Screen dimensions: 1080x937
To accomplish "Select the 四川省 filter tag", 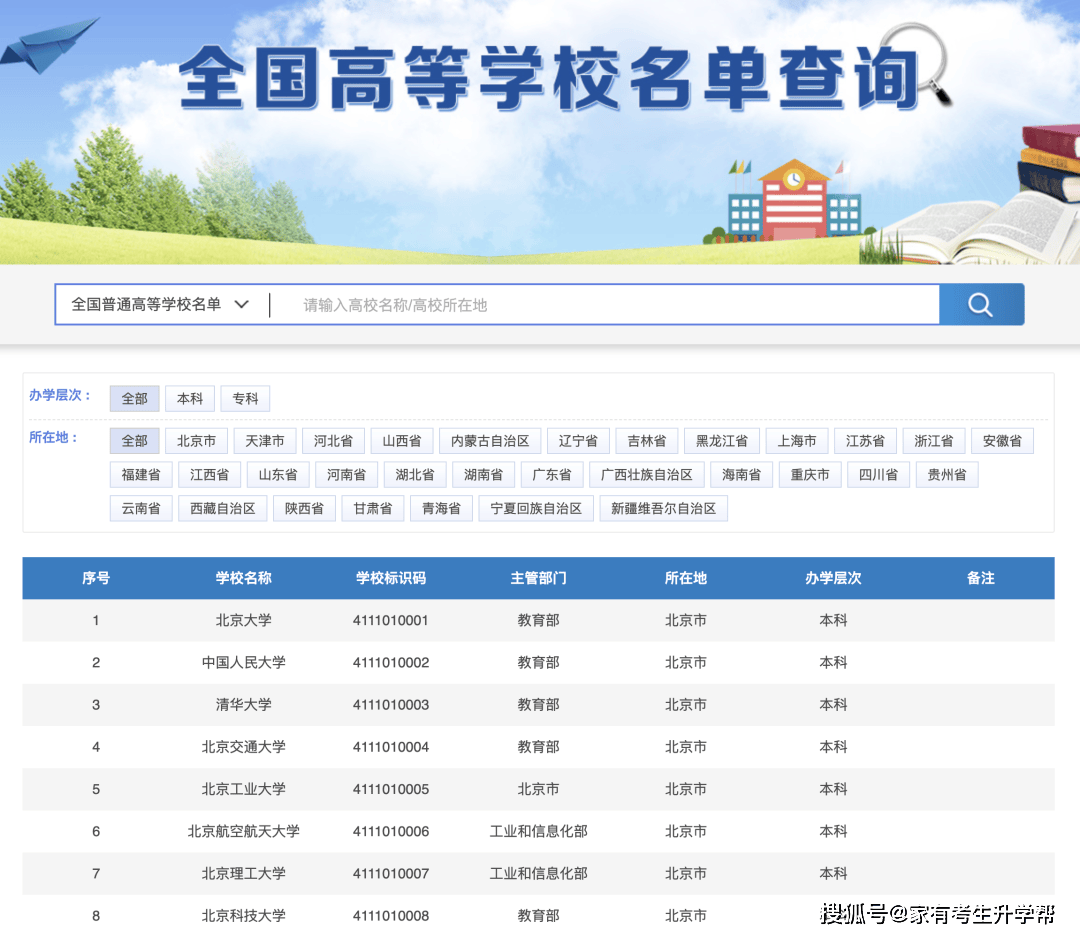I will [x=878, y=475].
